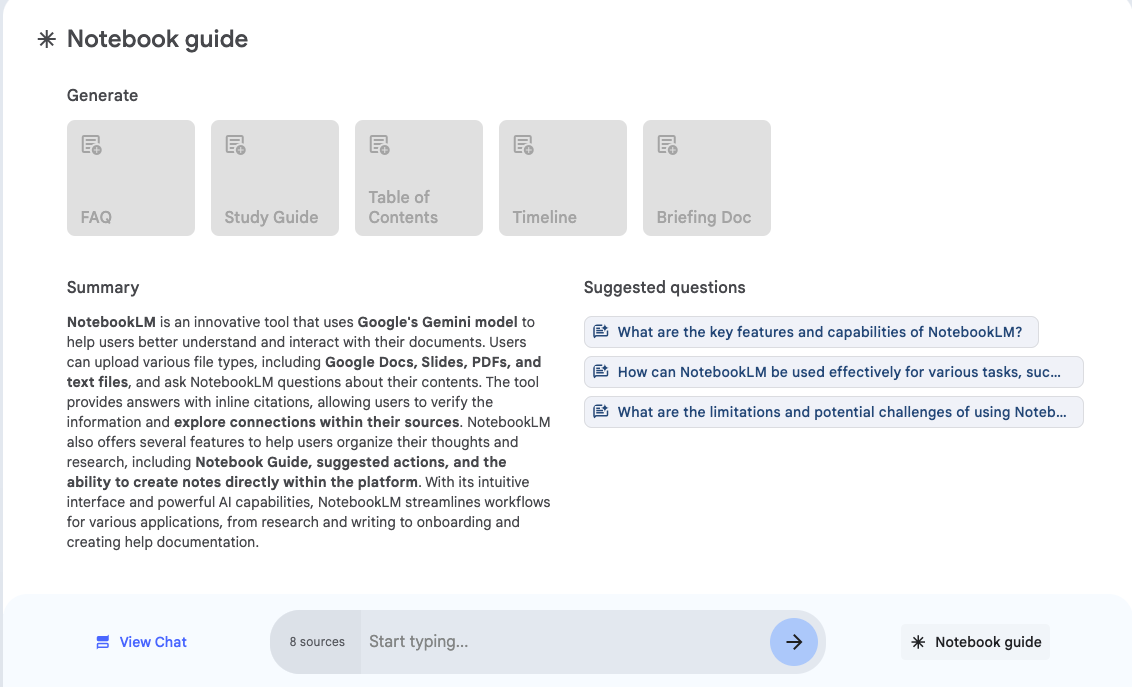Viewport: 1132px width, 687px height.
Task: Click bold text explore connections within their sources
Action: pyautogui.click(x=317, y=422)
